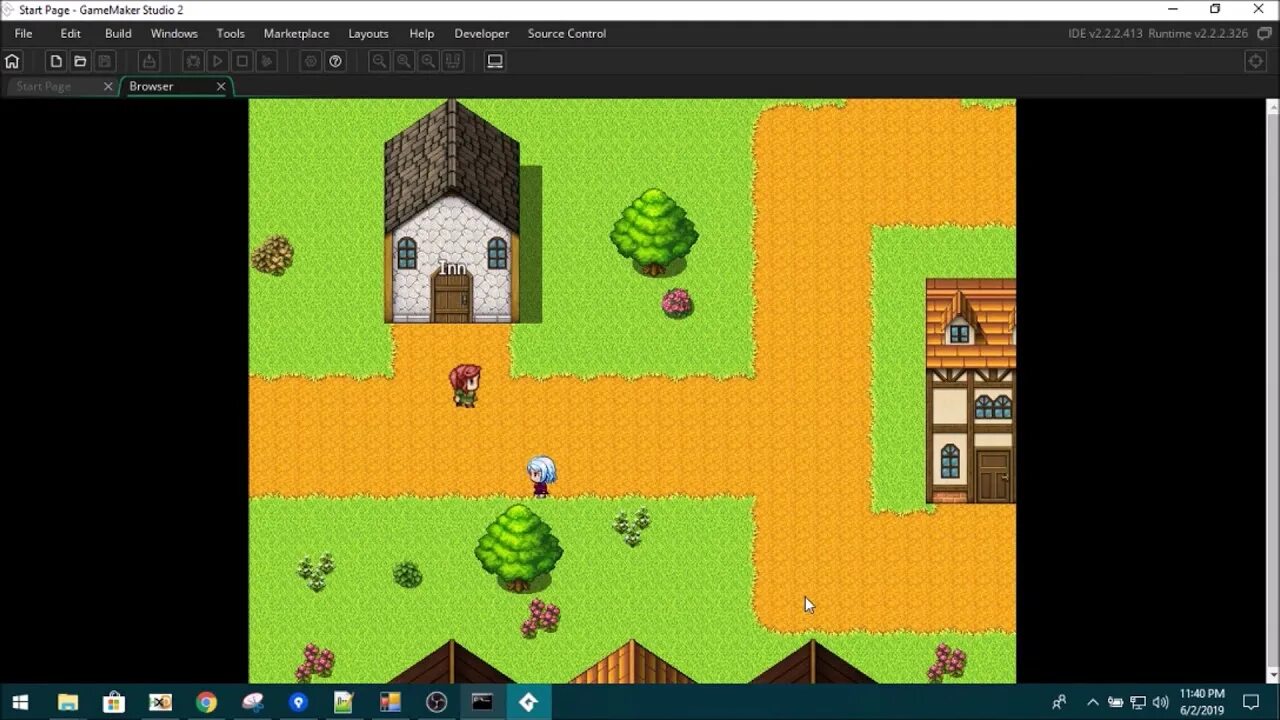The image size is (1280, 720).
Task: Click the laptop icon in the toolbar
Action: pyautogui.click(x=494, y=61)
